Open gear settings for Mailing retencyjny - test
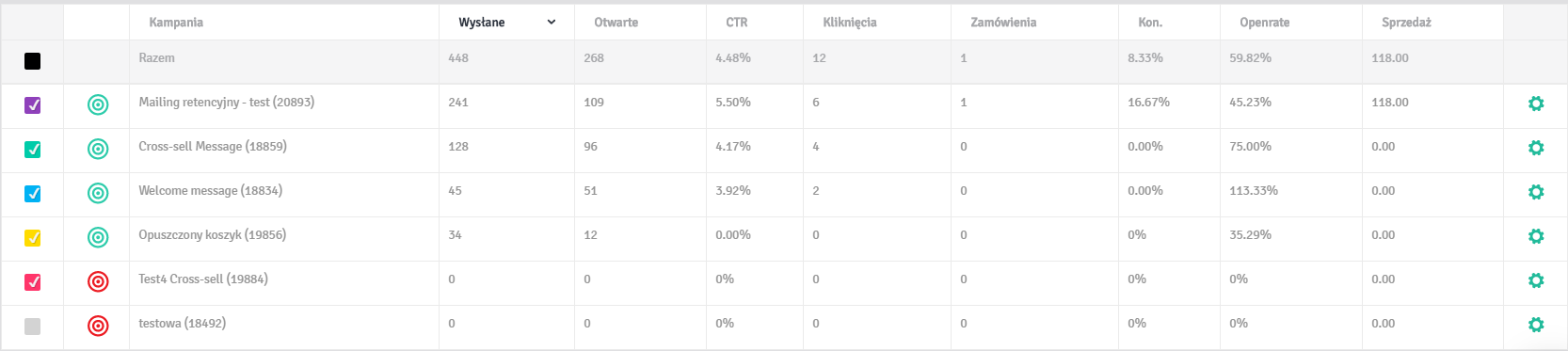The image size is (1568, 351). [1536, 104]
